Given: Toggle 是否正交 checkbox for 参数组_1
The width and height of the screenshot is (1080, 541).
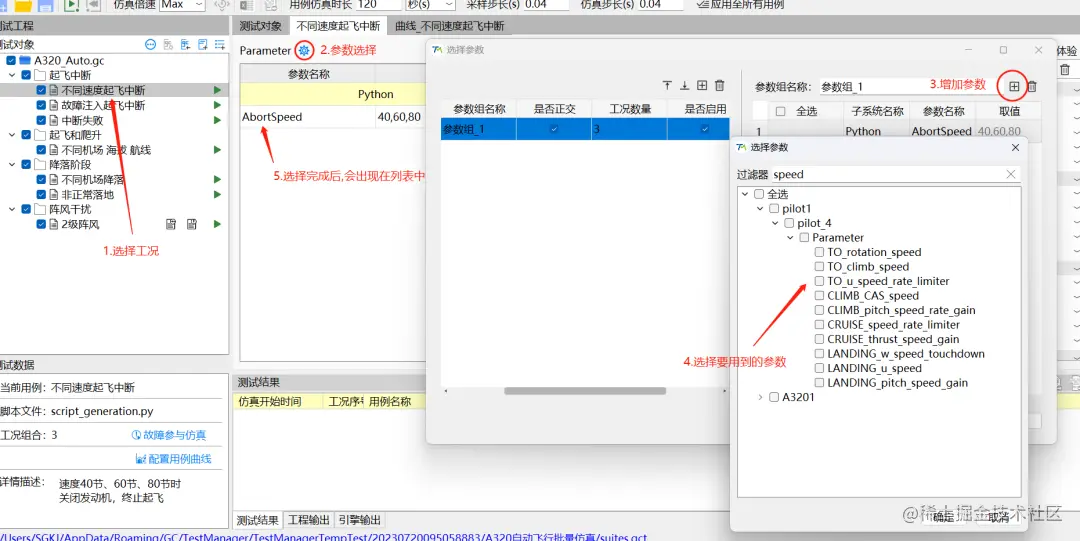Looking at the screenshot, I should click(554, 129).
